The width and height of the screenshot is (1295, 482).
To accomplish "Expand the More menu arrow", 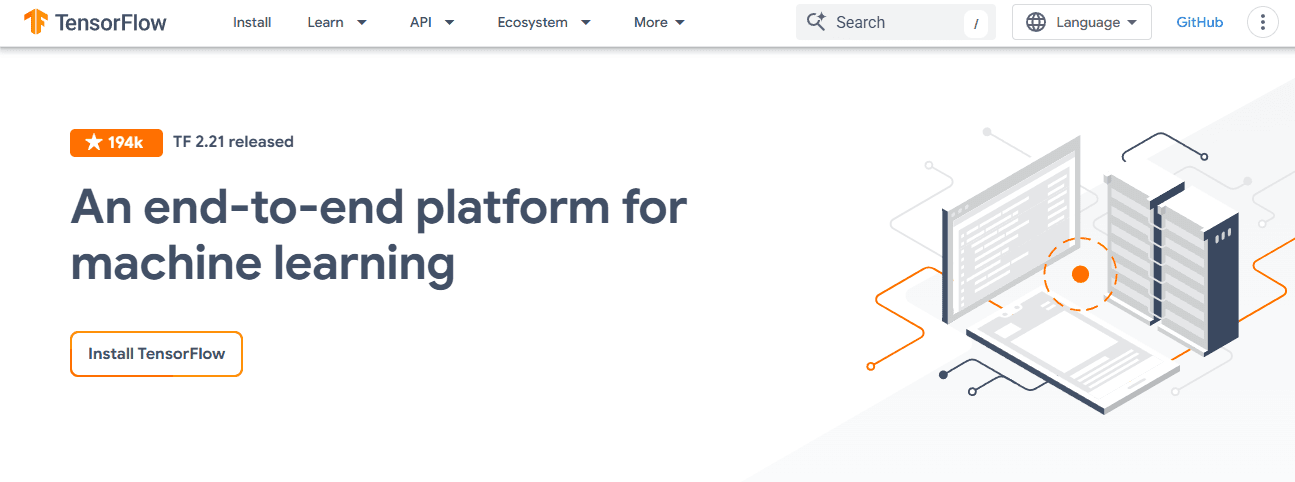I will pyautogui.click(x=680, y=22).
